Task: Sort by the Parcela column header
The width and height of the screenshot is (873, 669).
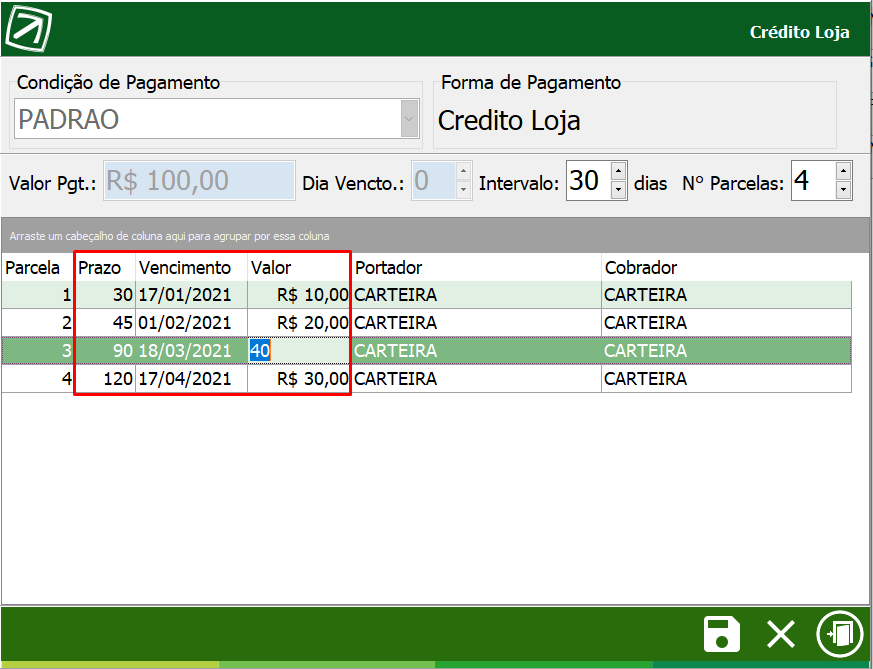Action: point(38,268)
